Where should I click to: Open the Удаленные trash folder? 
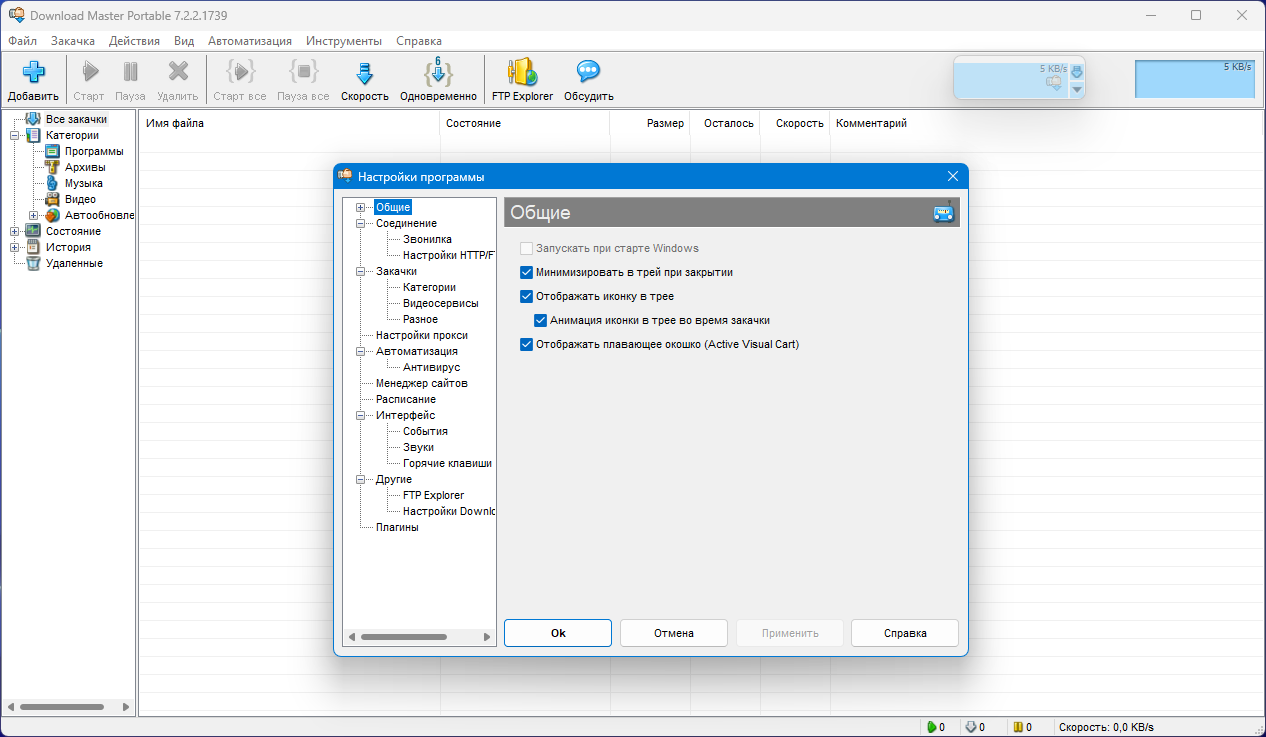point(33,263)
